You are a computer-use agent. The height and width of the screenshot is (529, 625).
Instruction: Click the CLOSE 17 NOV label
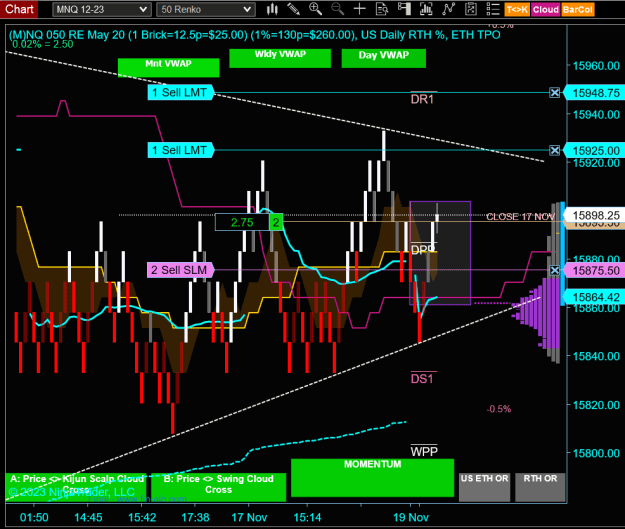pos(520,216)
